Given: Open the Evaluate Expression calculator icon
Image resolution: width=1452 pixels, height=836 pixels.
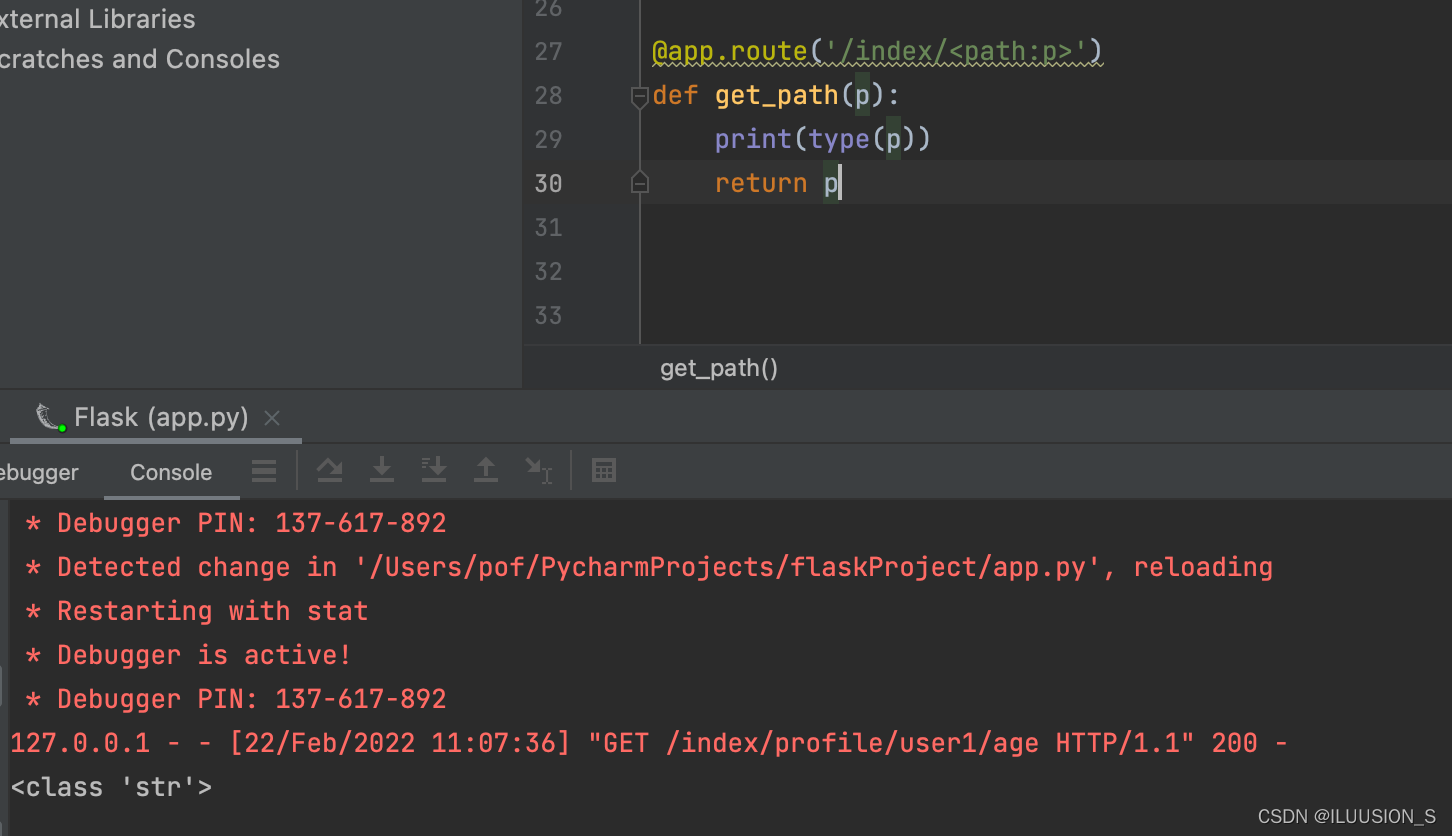Looking at the screenshot, I should click(x=604, y=470).
